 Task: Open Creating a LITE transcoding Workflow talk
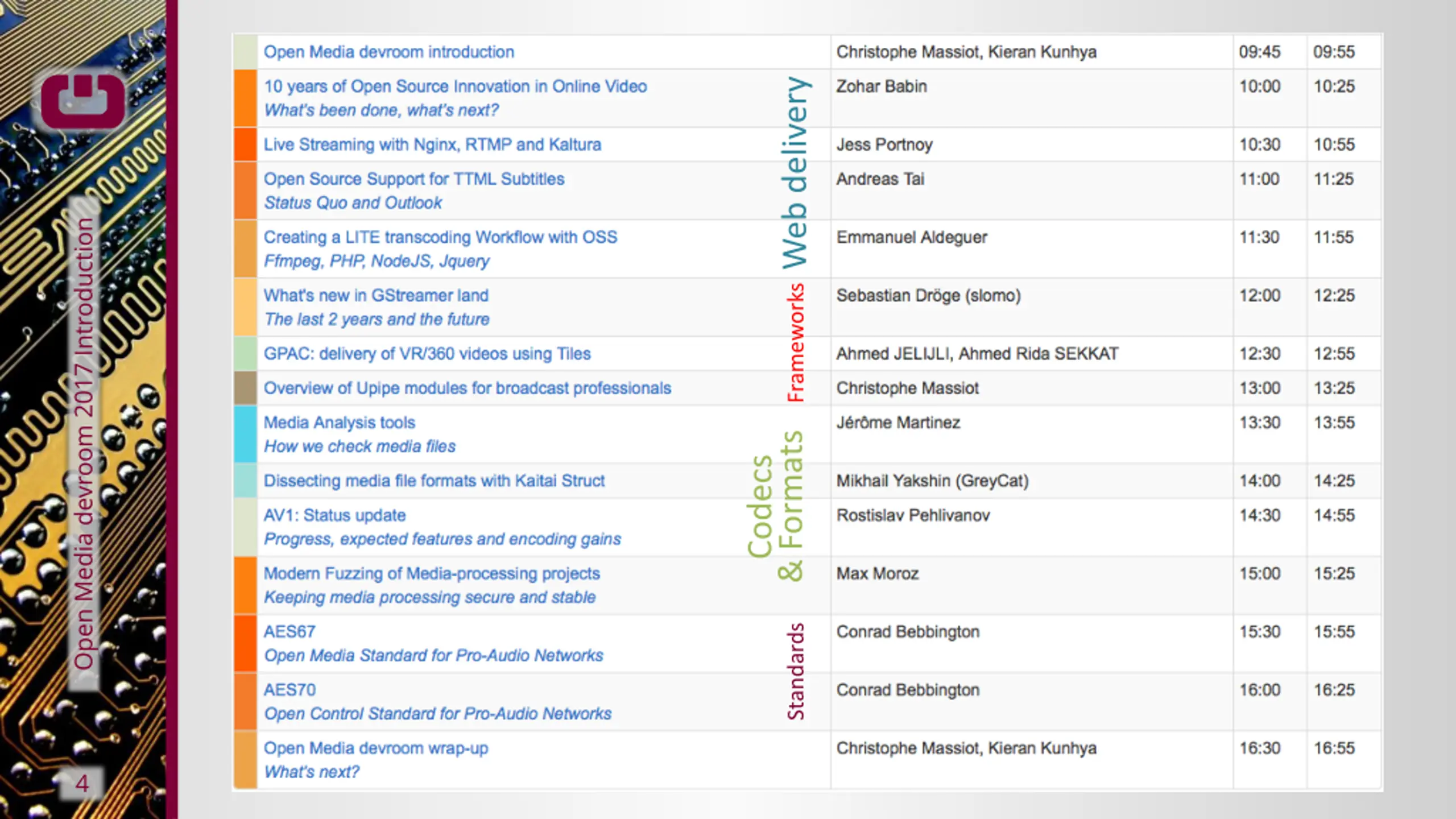[440, 237]
